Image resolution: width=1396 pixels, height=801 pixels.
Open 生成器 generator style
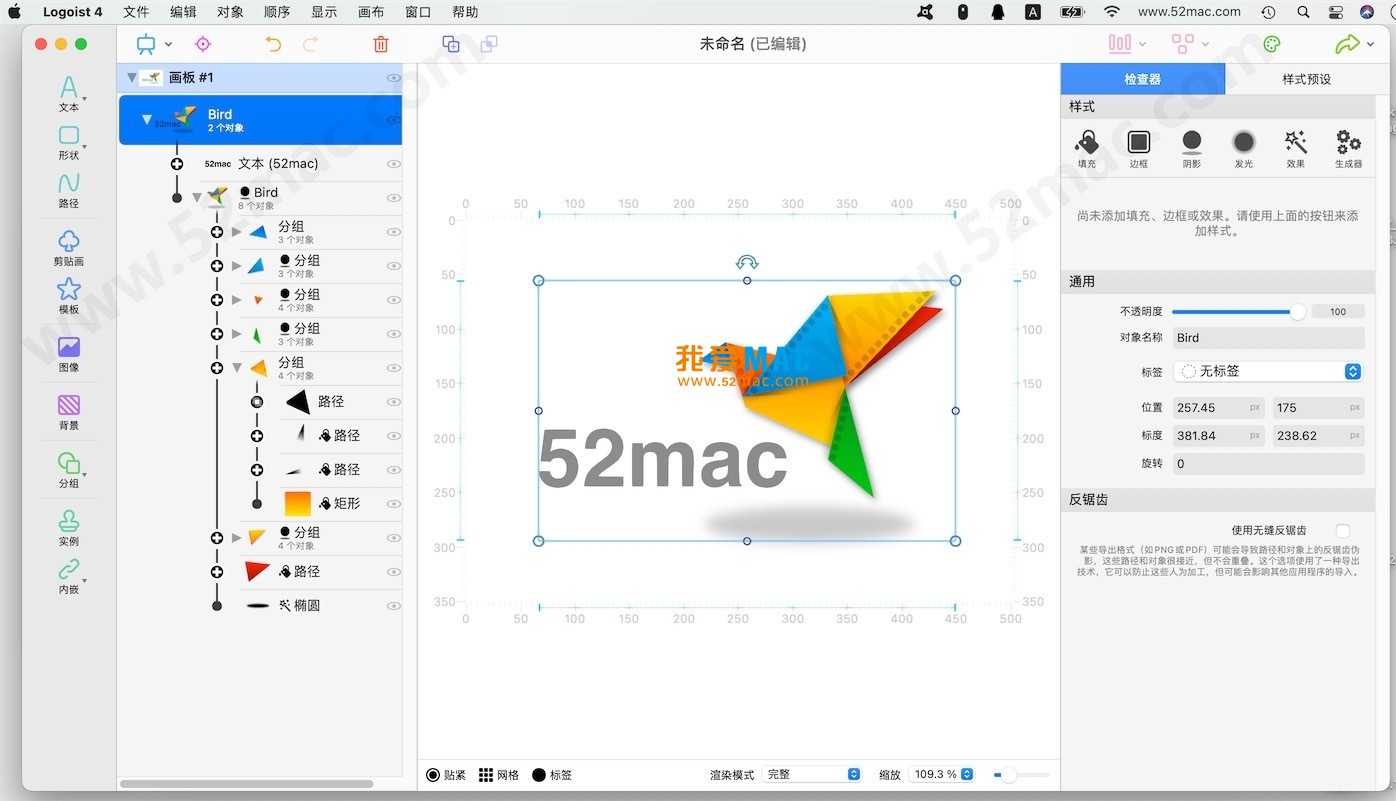point(1348,148)
